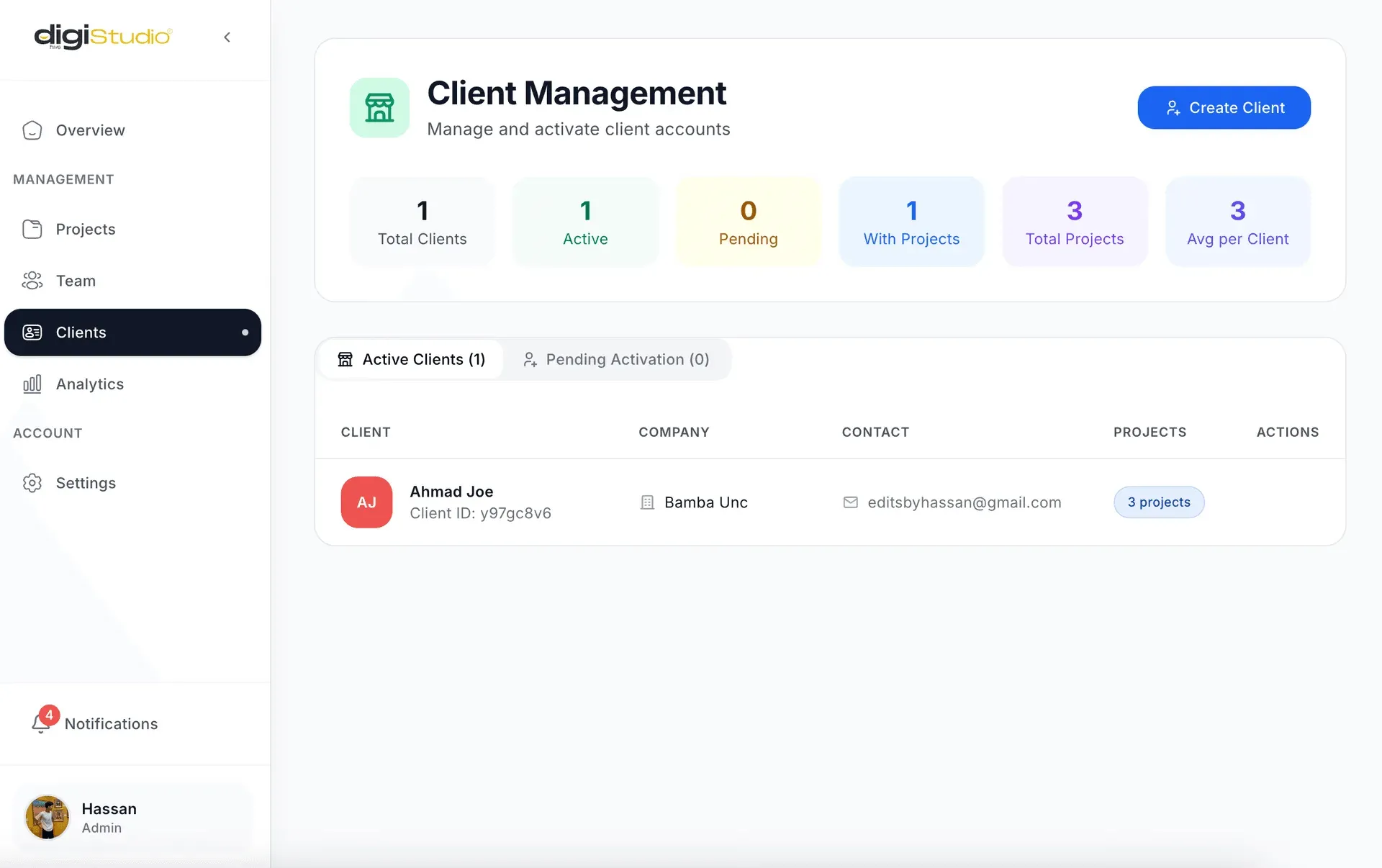The height and width of the screenshot is (868, 1382).
Task: Click the Settings gear icon
Action: pos(32,483)
